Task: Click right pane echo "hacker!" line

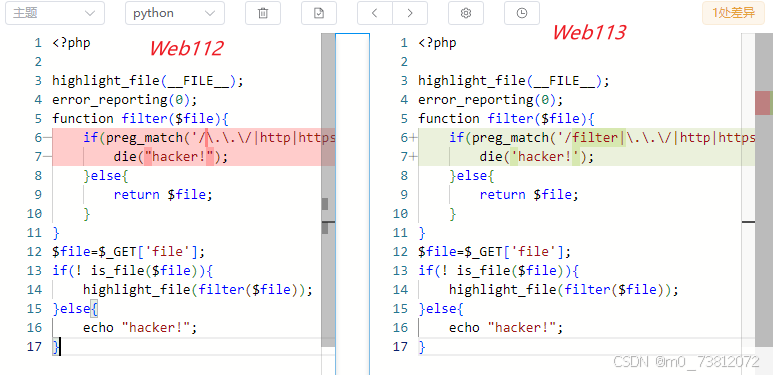Action: coord(506,328)
